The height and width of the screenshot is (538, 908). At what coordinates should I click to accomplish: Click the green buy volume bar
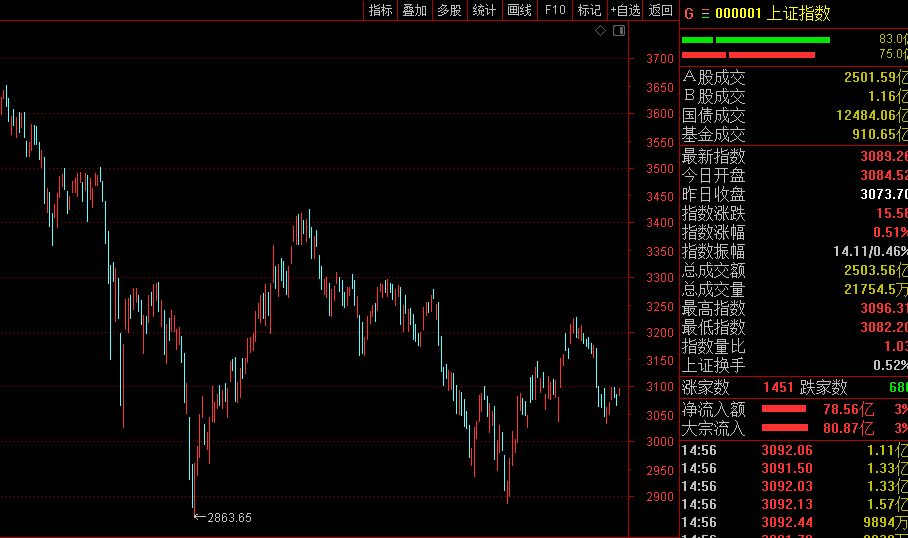coord(772,40)
